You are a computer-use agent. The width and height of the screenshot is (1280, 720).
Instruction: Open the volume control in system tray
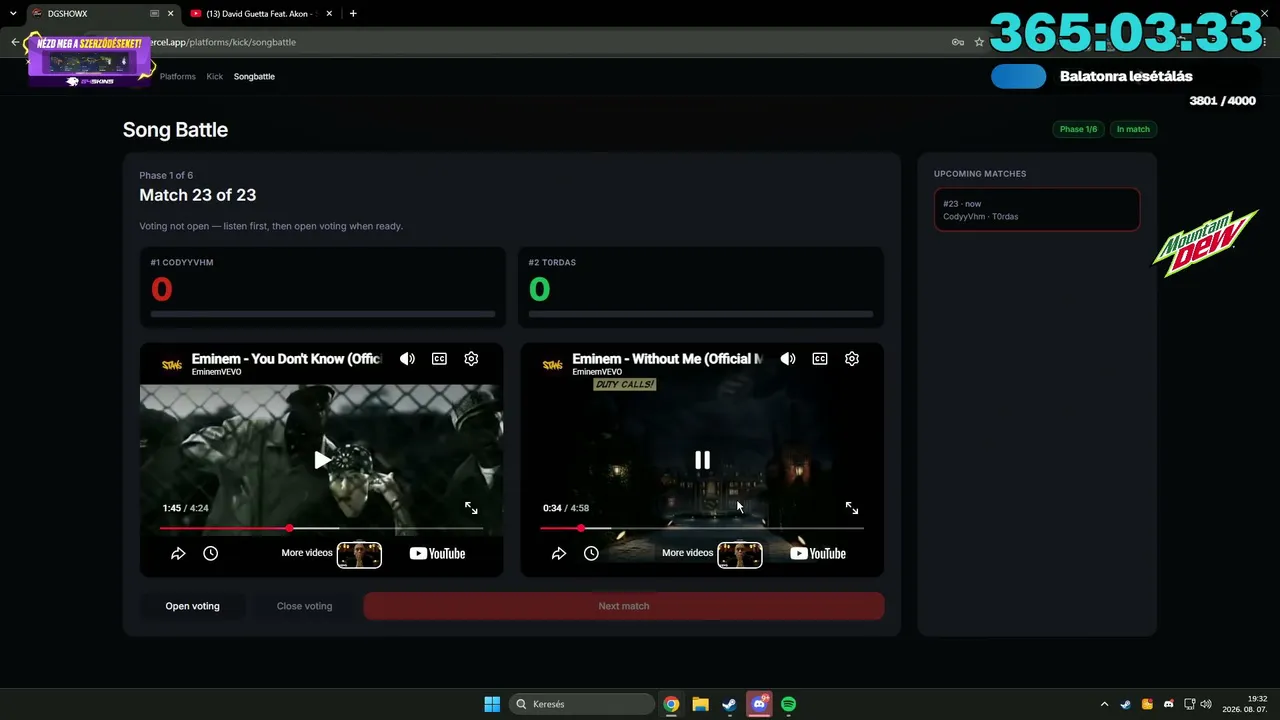(1206, 704)
